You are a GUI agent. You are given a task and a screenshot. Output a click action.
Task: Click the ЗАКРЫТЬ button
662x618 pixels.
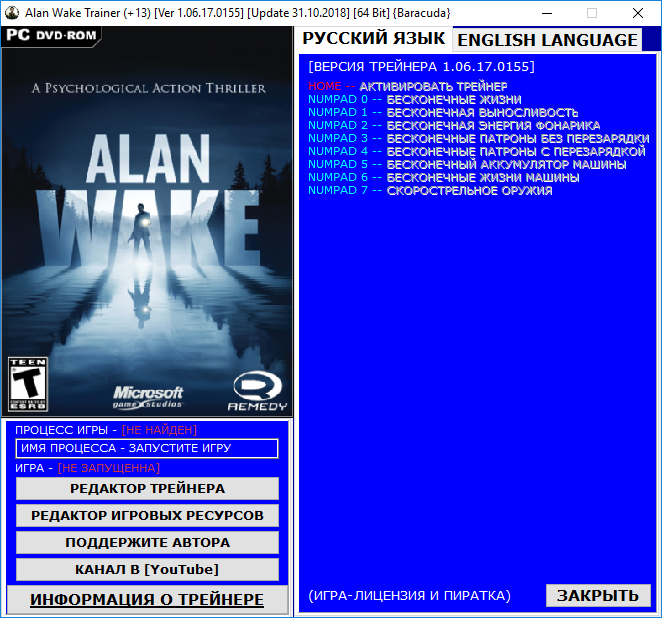tap(598, 596)
